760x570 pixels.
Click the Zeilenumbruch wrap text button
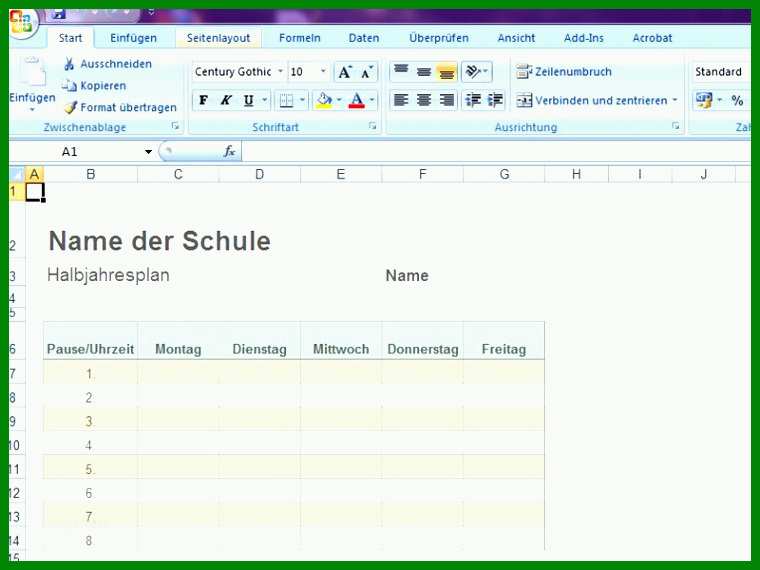click(x=564, y=72)
